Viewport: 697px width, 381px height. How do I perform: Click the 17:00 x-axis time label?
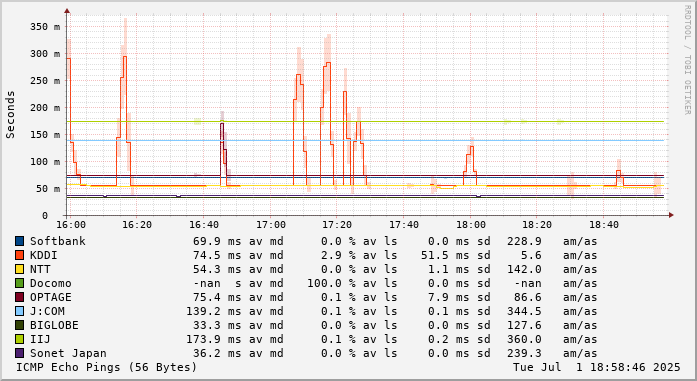tap(271, 225)
